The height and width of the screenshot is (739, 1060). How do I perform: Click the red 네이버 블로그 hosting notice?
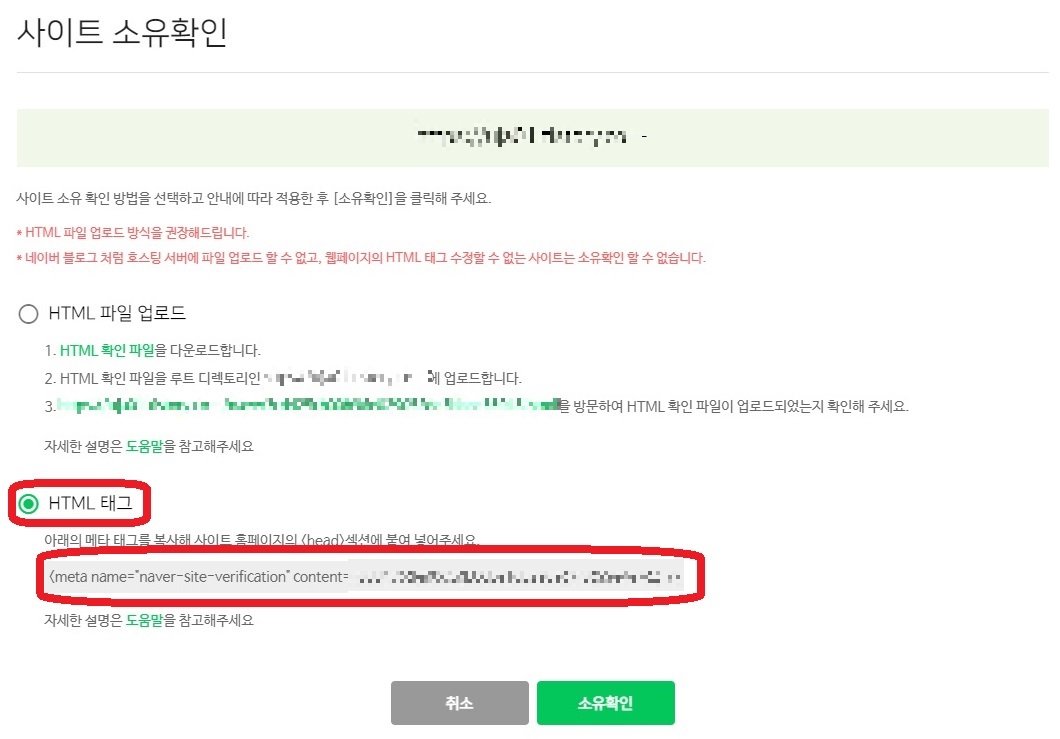tap(361, 258)
